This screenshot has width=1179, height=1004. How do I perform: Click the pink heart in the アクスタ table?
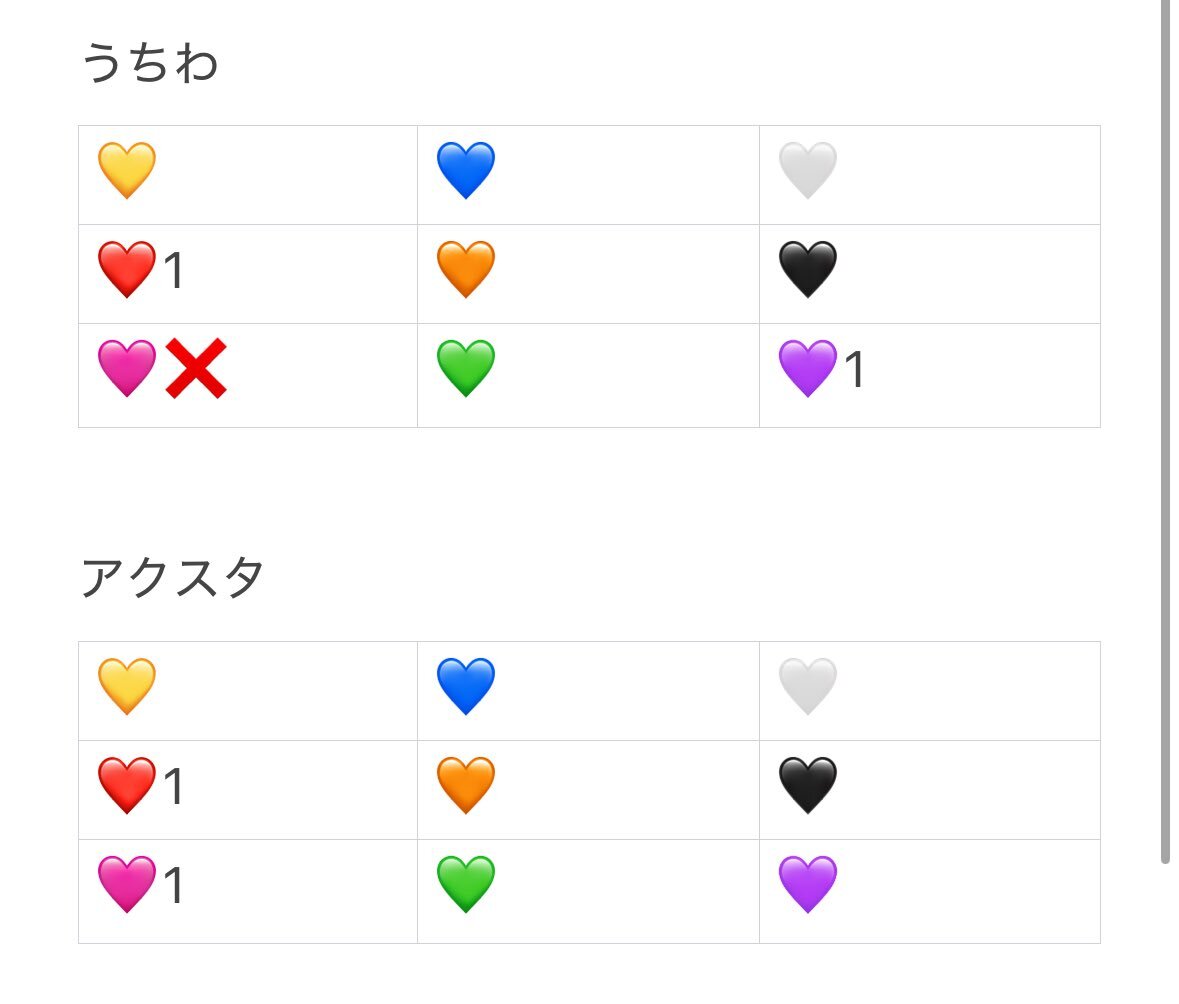pyautogui.click(x=127, y=885)
